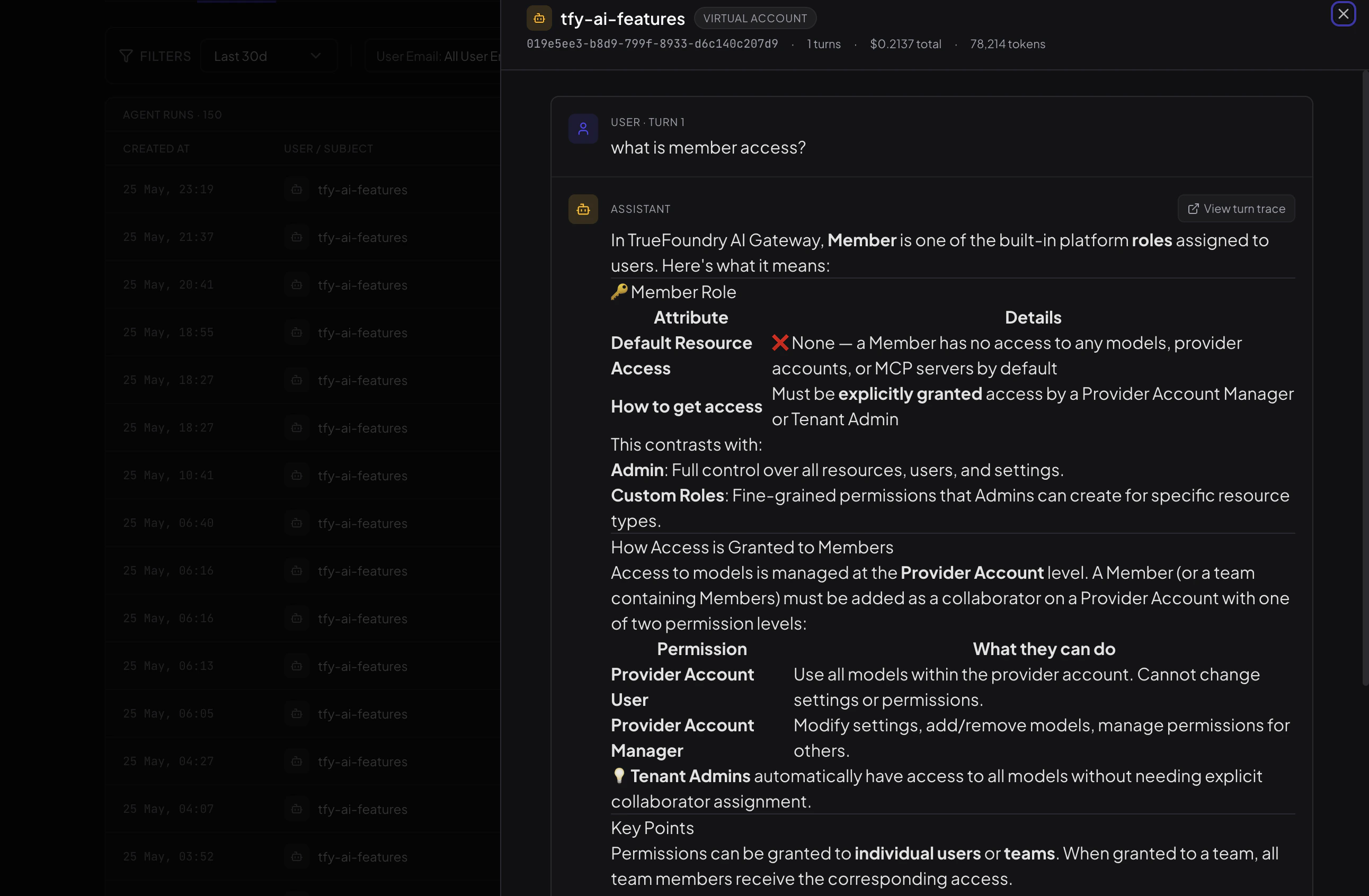Click the FILTERS funnel icon
The height and width of the screenshot is (896, 1369).
click(126, 56)
